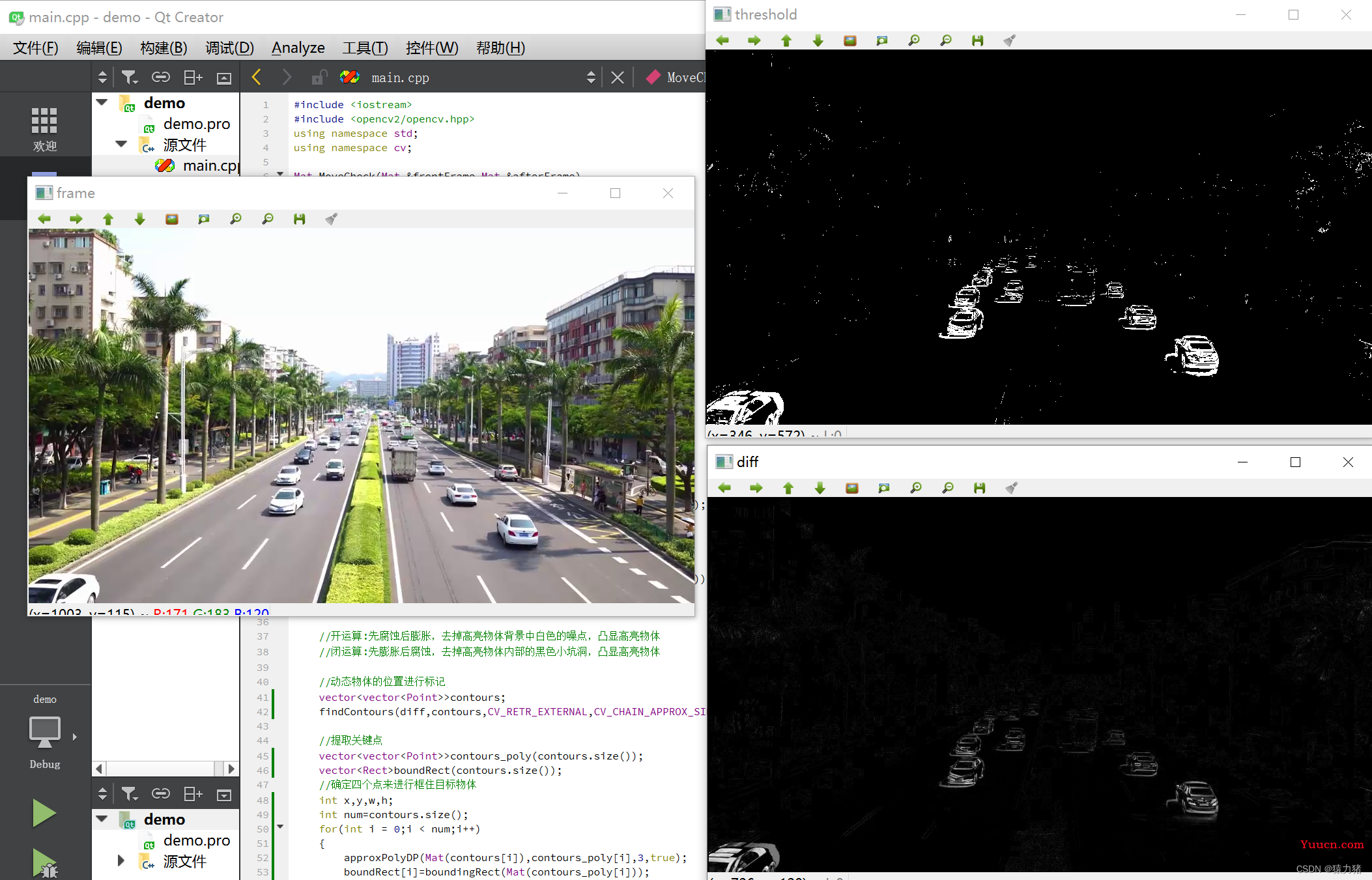Pan down in the diff window toolbar
Image resolution: width=1372 pixels, height=880 pixels.
point(820,488)
